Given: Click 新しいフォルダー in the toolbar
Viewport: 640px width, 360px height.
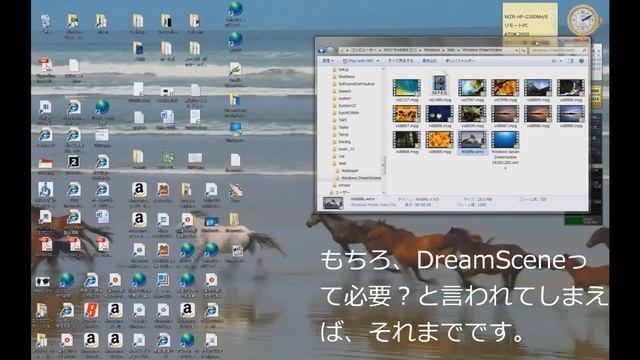Looking at the screenshot, I should (x=460, y=61).
